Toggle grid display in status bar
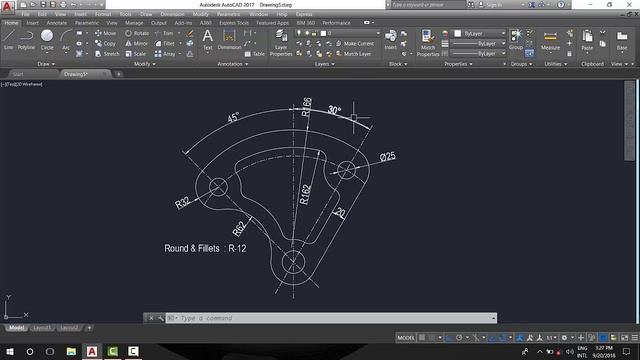 pos(422,338)
